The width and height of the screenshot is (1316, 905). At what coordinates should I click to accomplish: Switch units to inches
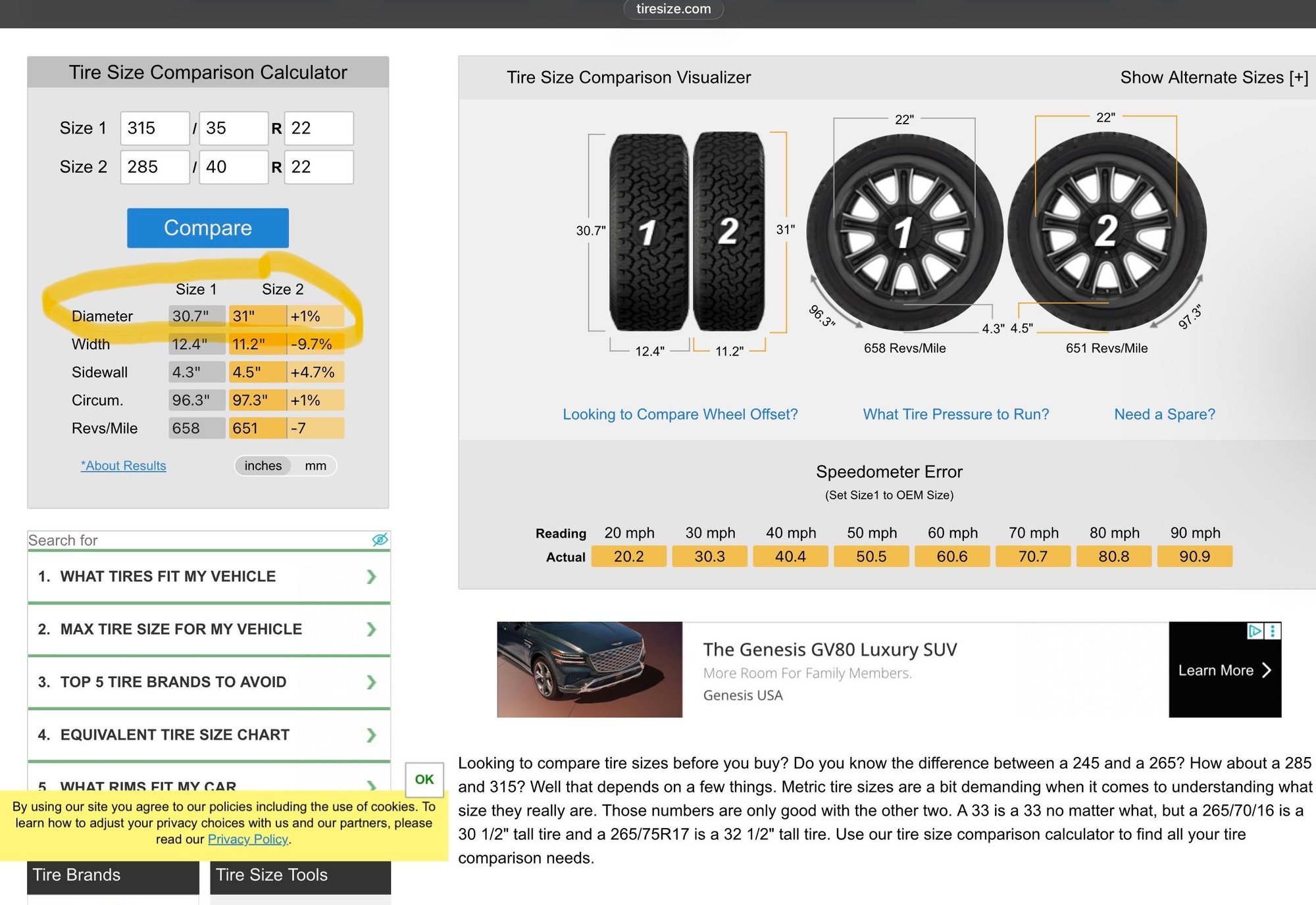263,466
